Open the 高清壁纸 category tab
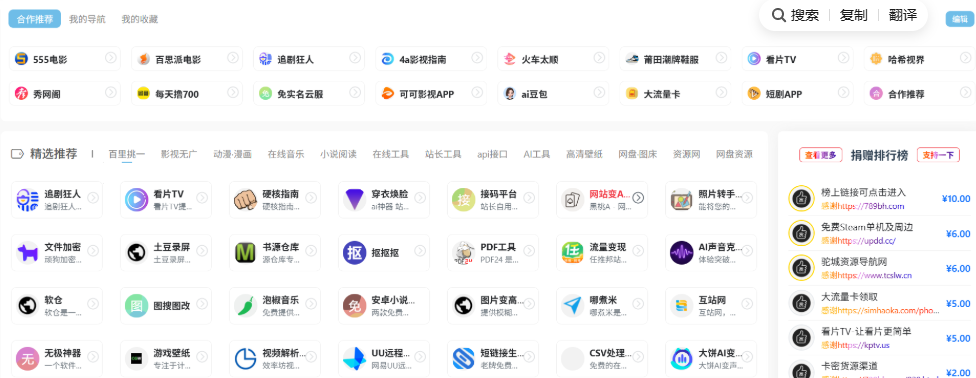976x378 pixels. click(584, 154)
